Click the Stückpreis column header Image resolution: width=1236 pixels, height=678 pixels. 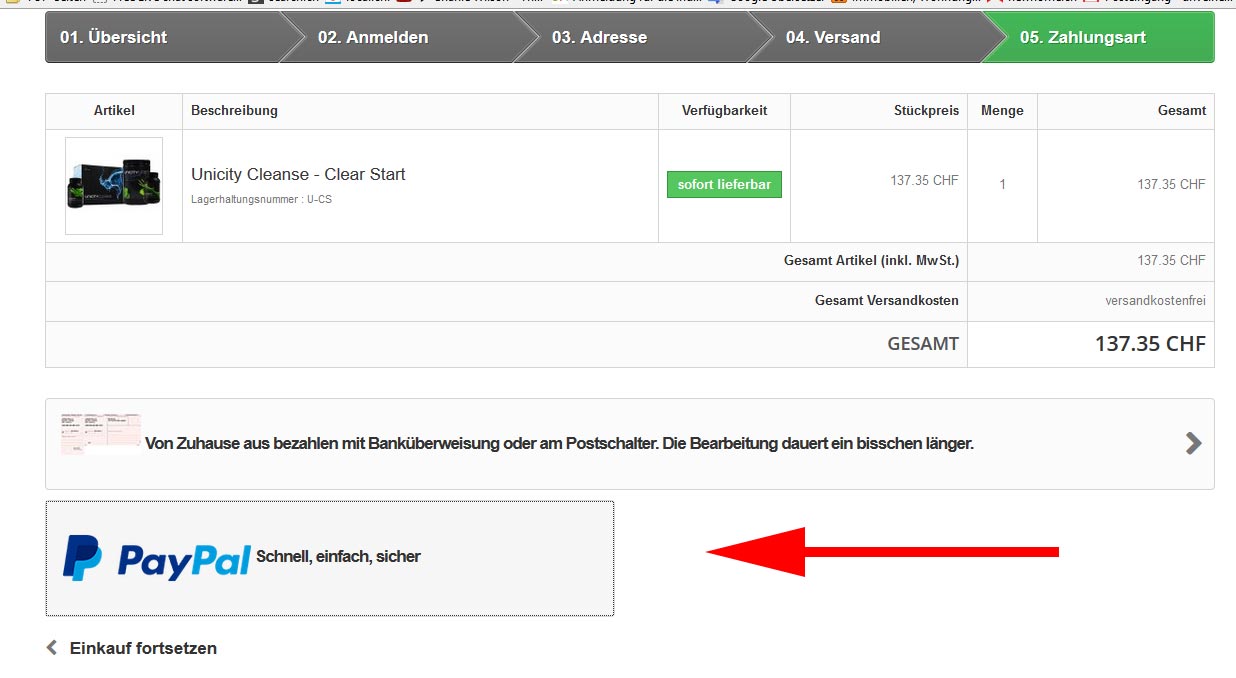926,111
